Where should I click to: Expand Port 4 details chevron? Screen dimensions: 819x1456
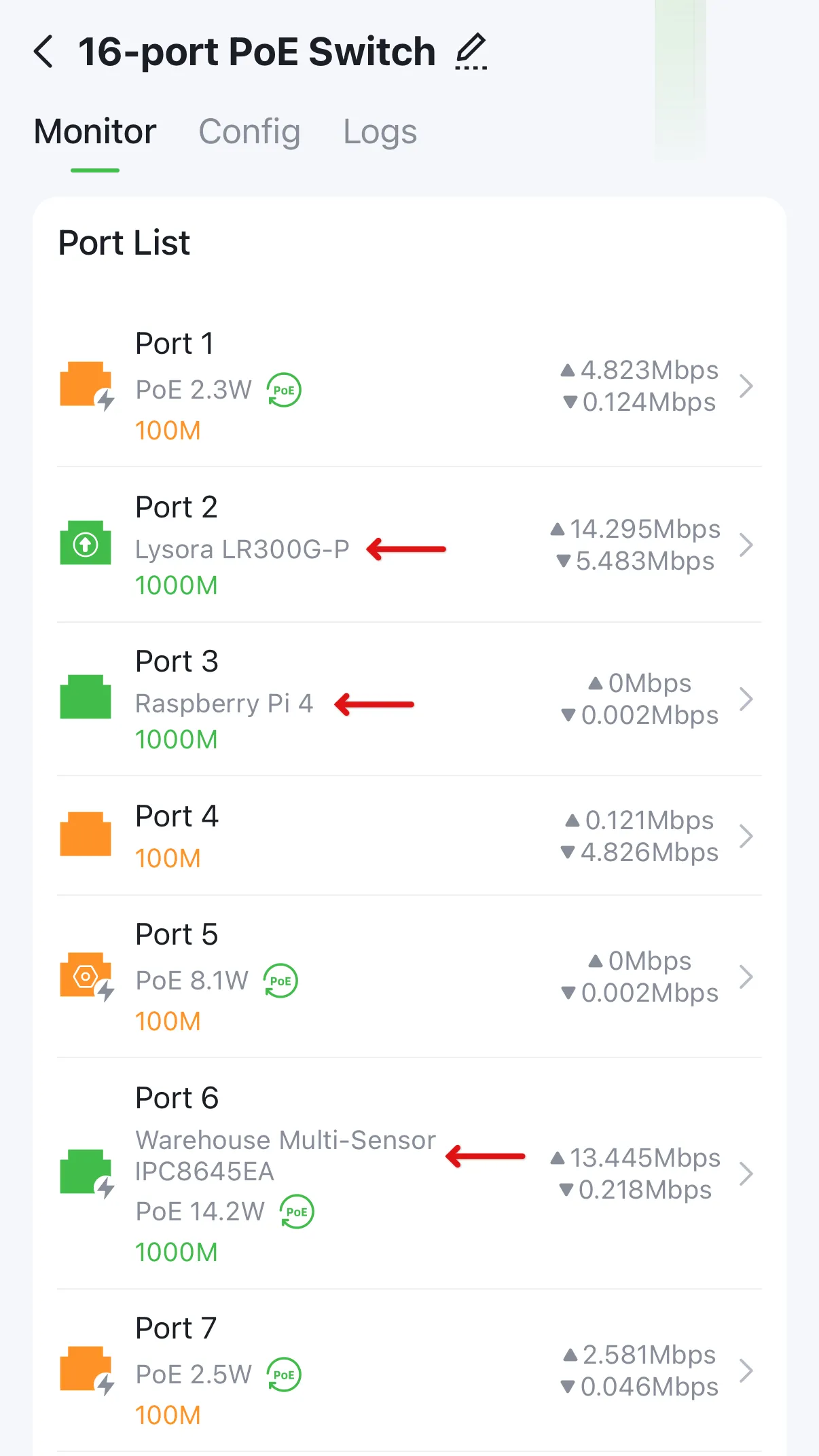coord(746,836)
